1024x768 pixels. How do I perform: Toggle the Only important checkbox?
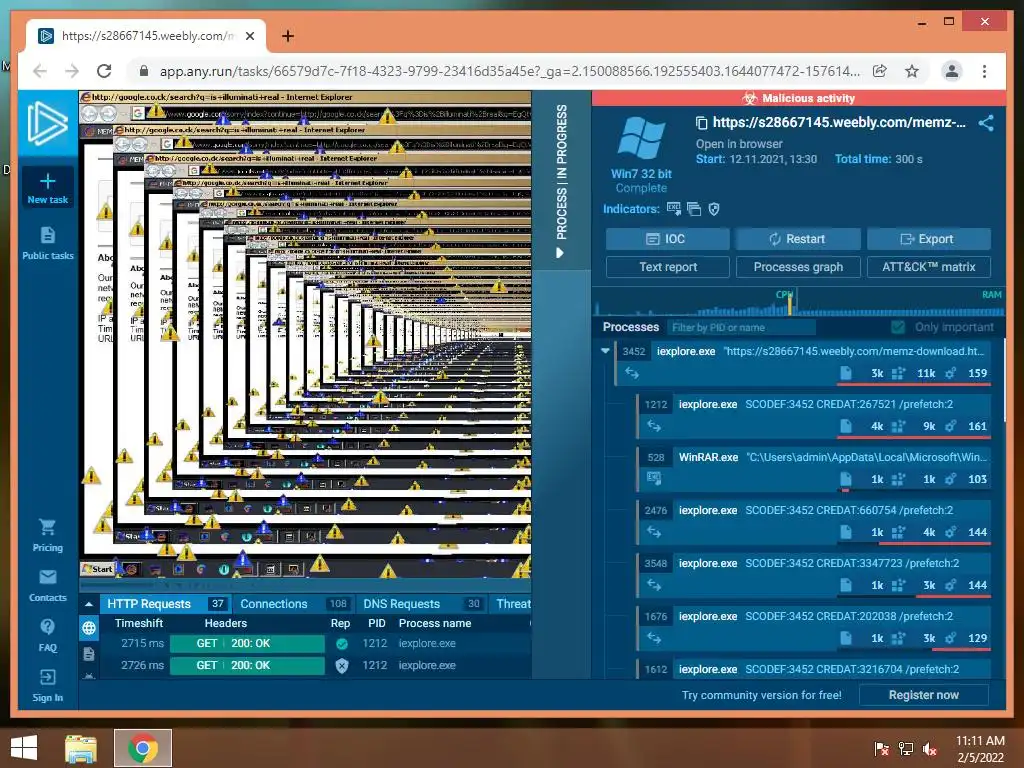click(x=898, y=327)
